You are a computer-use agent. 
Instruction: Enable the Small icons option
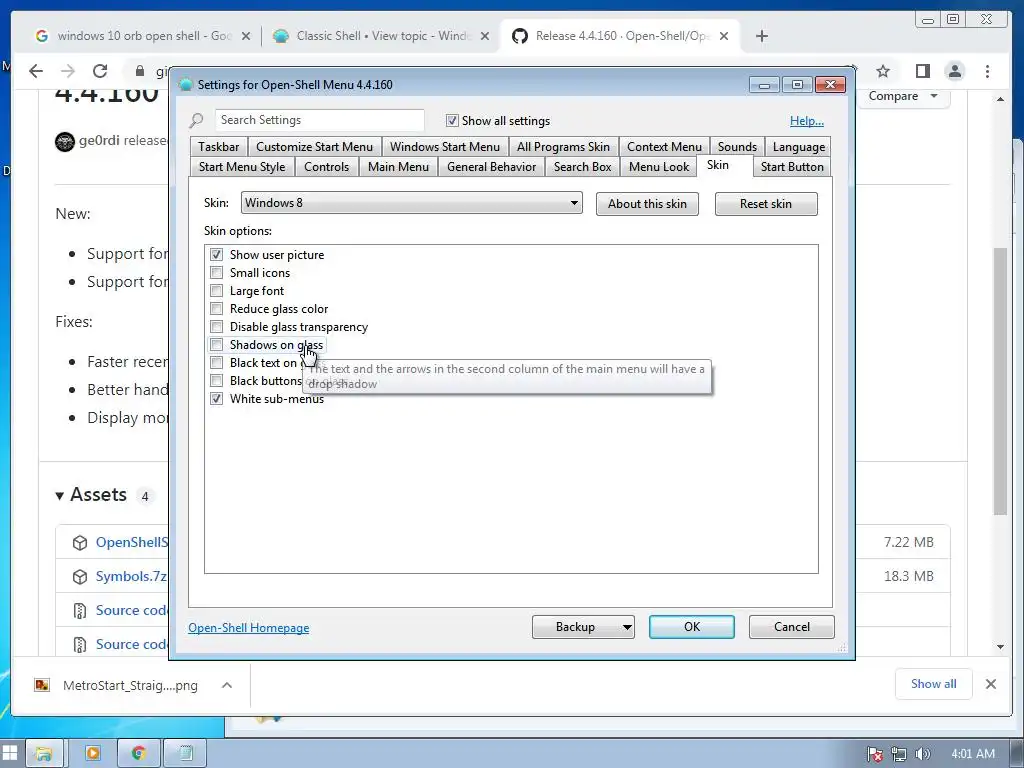[x=216, y=272]
